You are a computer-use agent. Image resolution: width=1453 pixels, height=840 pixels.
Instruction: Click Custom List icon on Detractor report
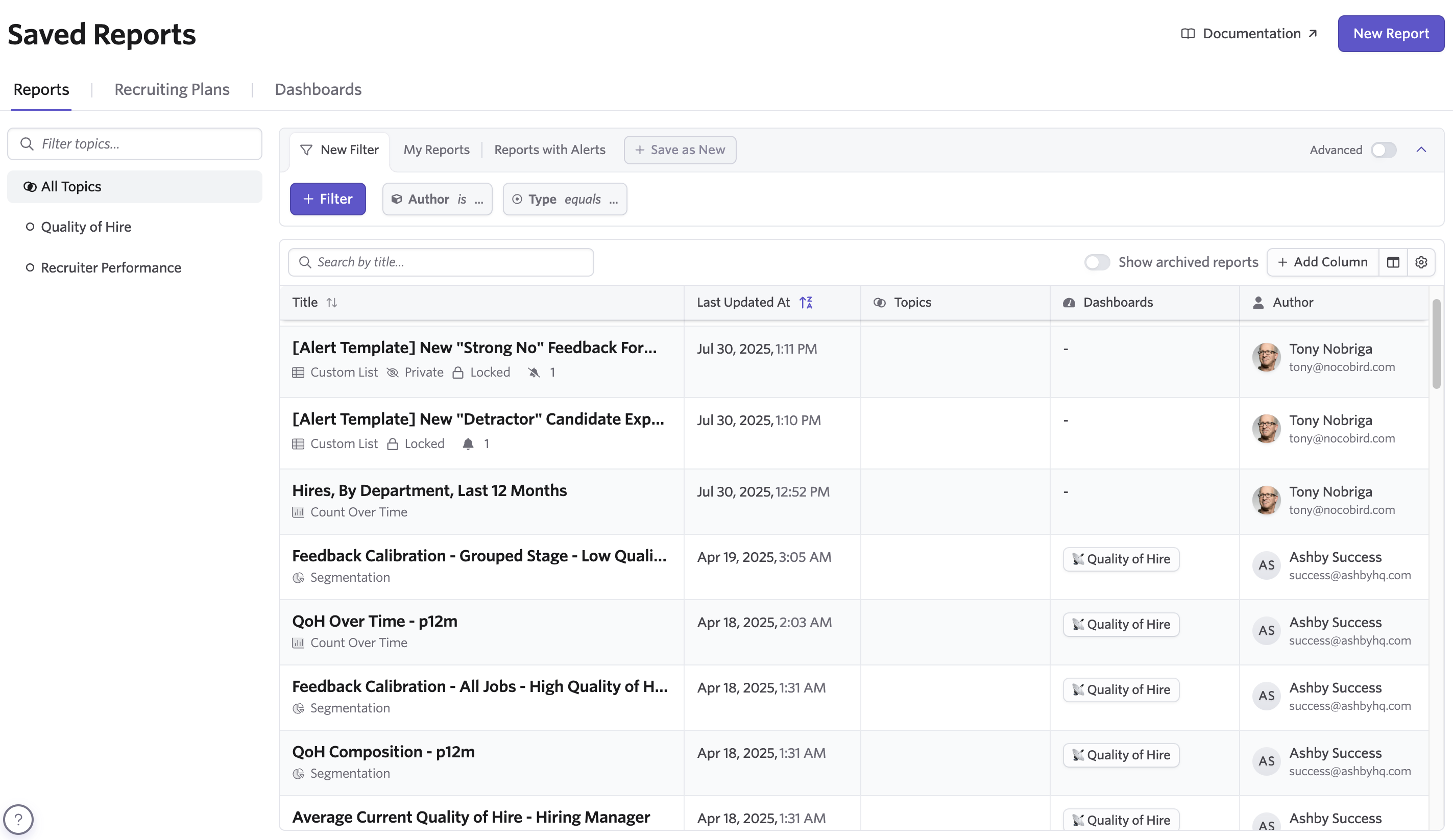tap(298, 444)
